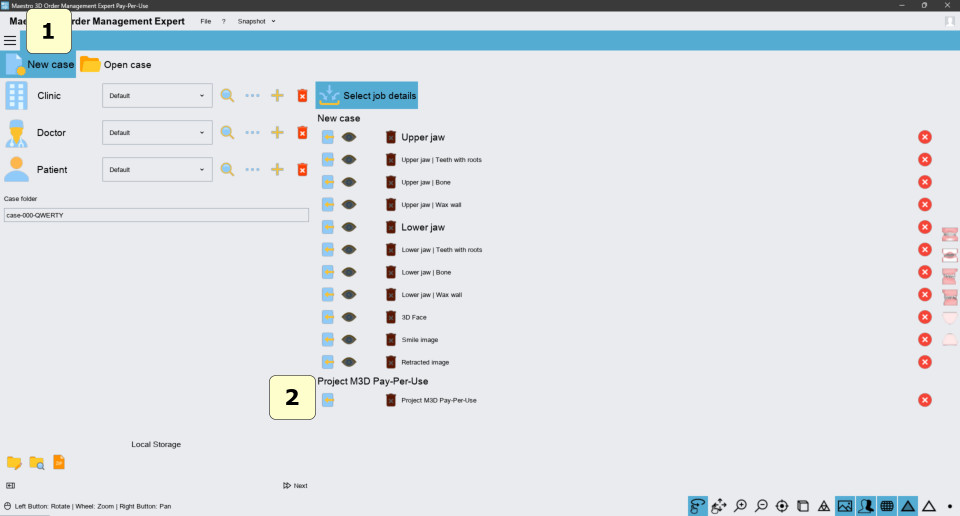The width and height of the screenshot is (960, 516).
Task: Toggle visibility of Lower jaw | Wax wall
Action: [349, 294]
